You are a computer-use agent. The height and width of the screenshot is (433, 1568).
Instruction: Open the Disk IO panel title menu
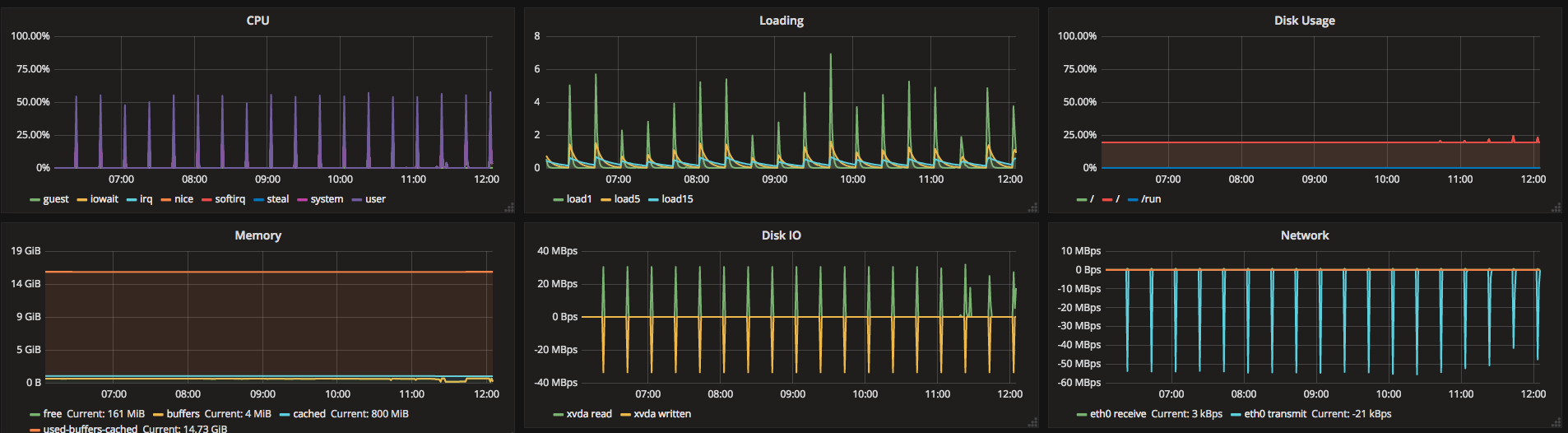pos(781,235)
